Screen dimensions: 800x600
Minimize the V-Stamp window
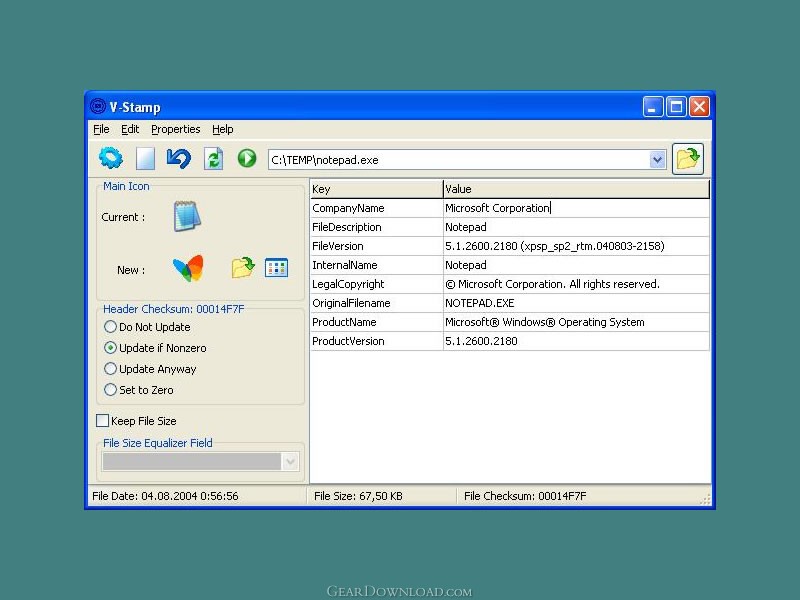tap(653, 107)
